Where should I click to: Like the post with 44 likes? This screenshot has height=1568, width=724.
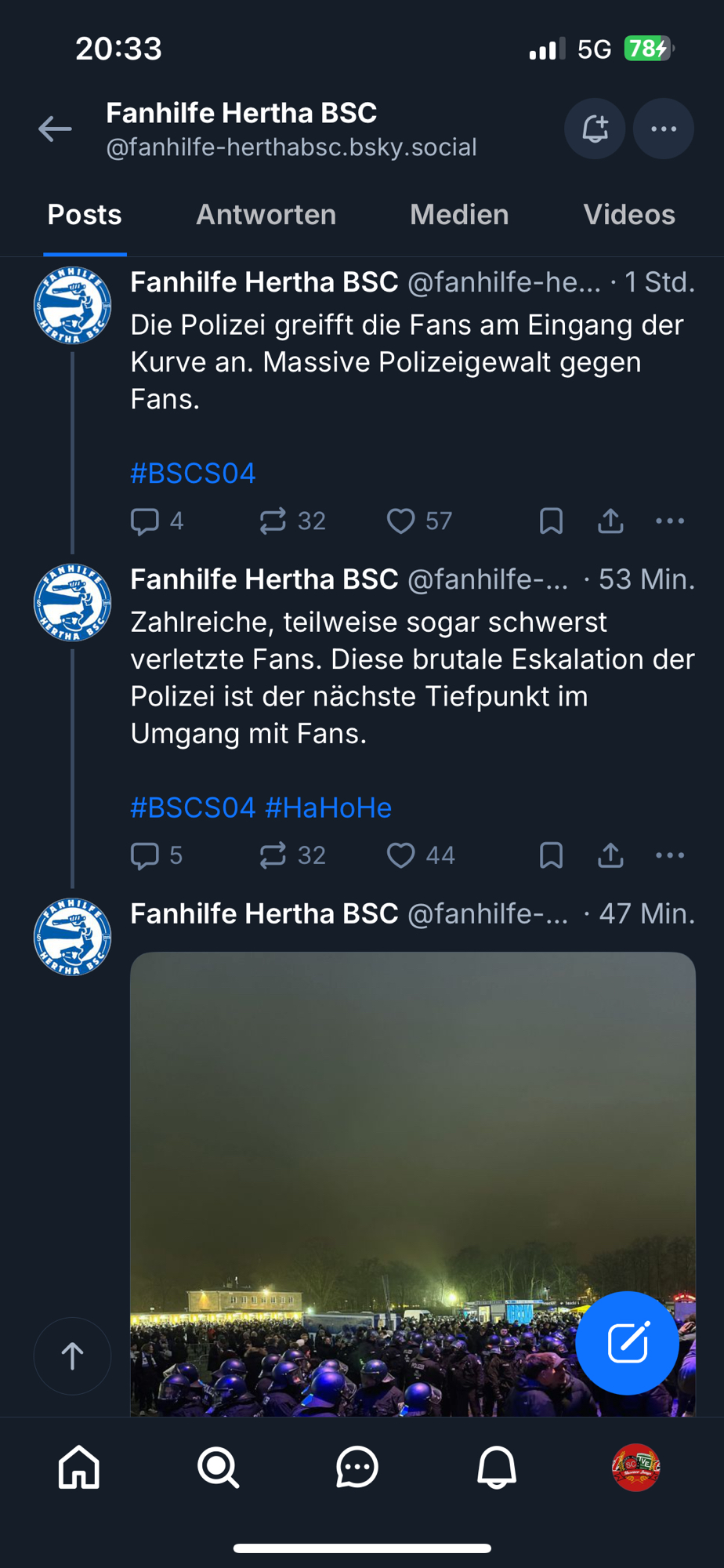click(401, 855)
